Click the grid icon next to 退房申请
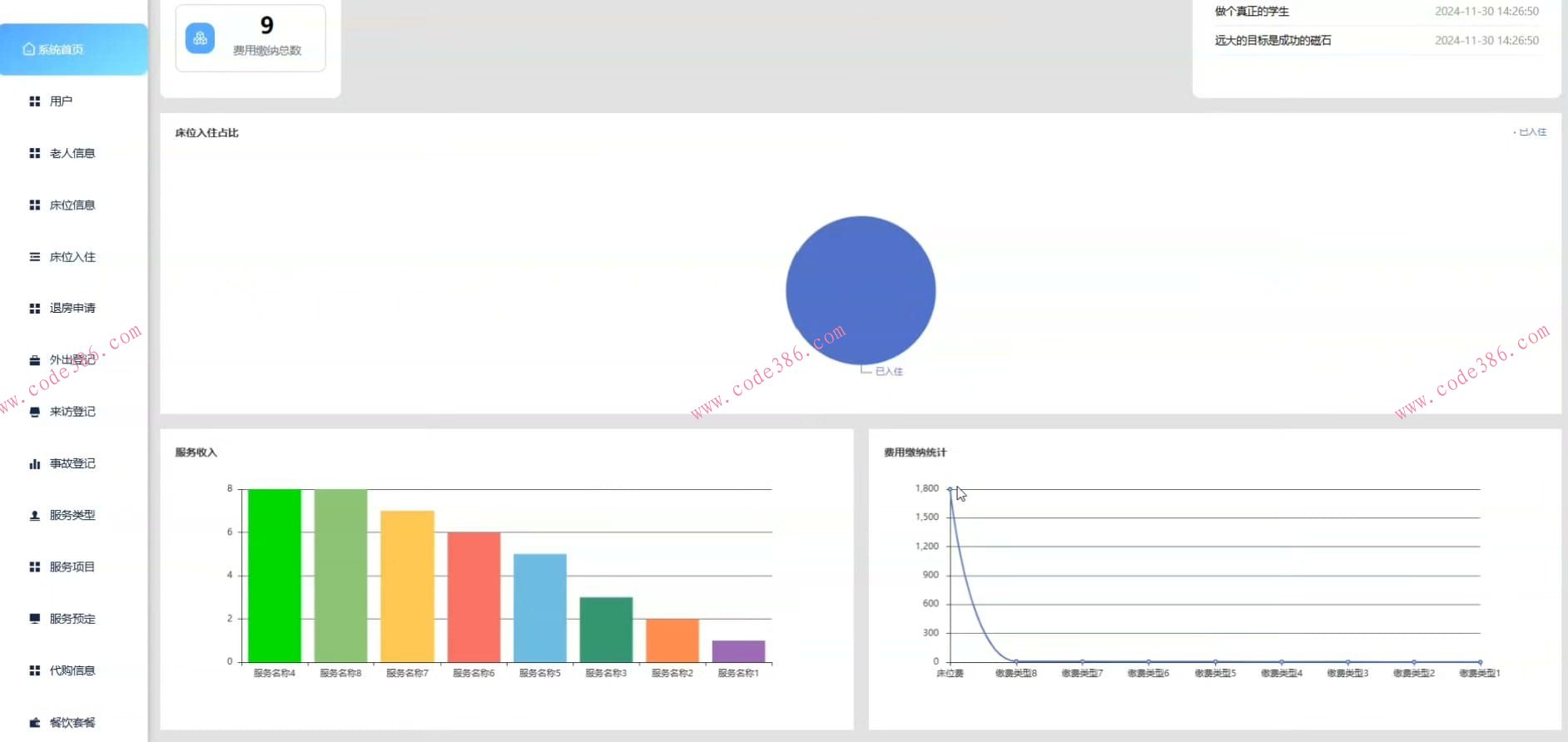1568x742 pixels. (x=35, y=309)
